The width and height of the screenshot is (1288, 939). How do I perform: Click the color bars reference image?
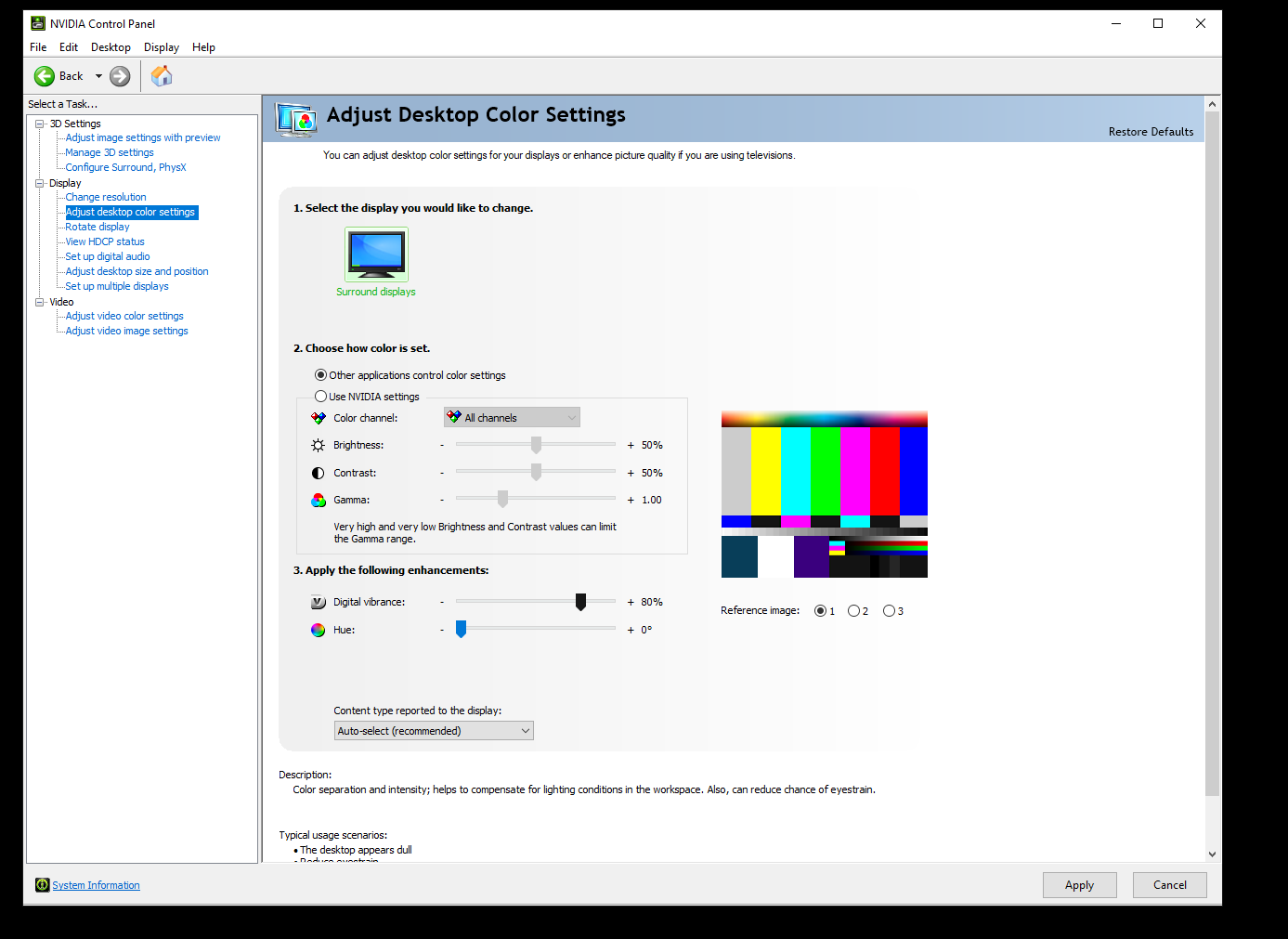[825, 494]
